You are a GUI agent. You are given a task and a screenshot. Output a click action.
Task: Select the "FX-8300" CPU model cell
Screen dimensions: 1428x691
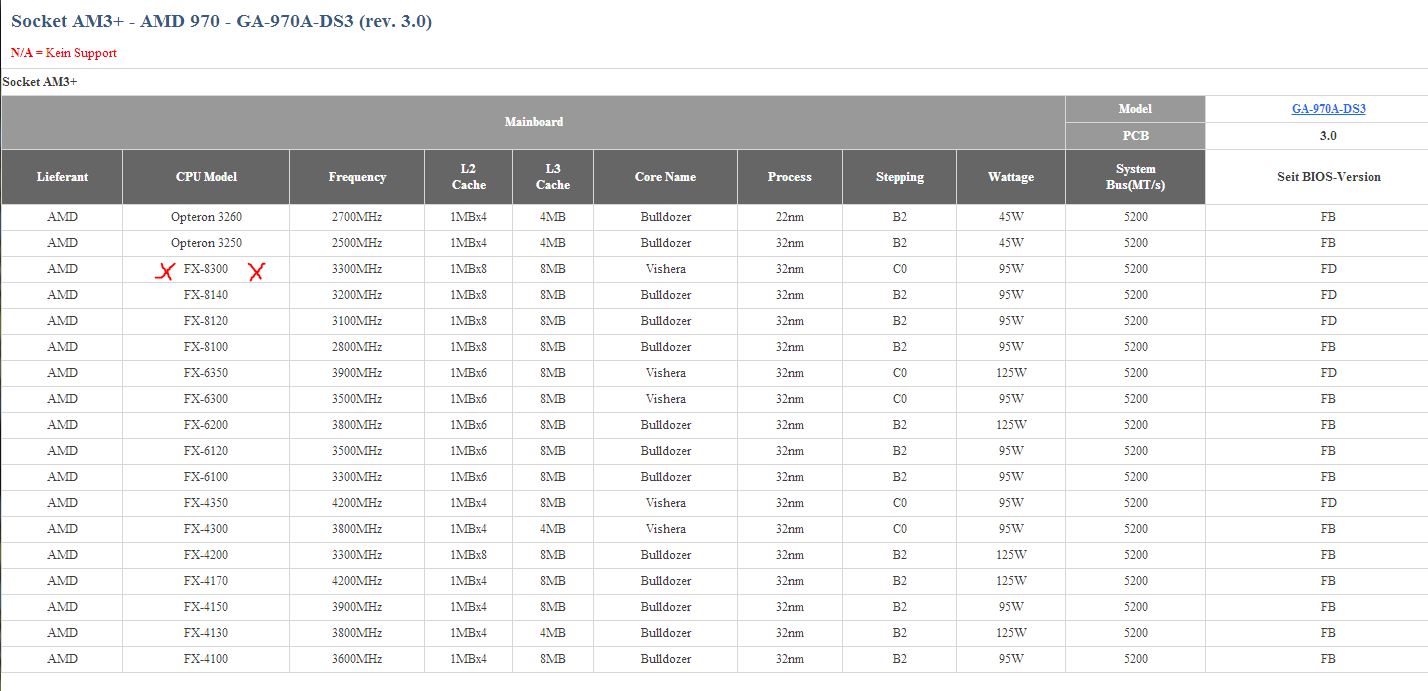[206, 269]
